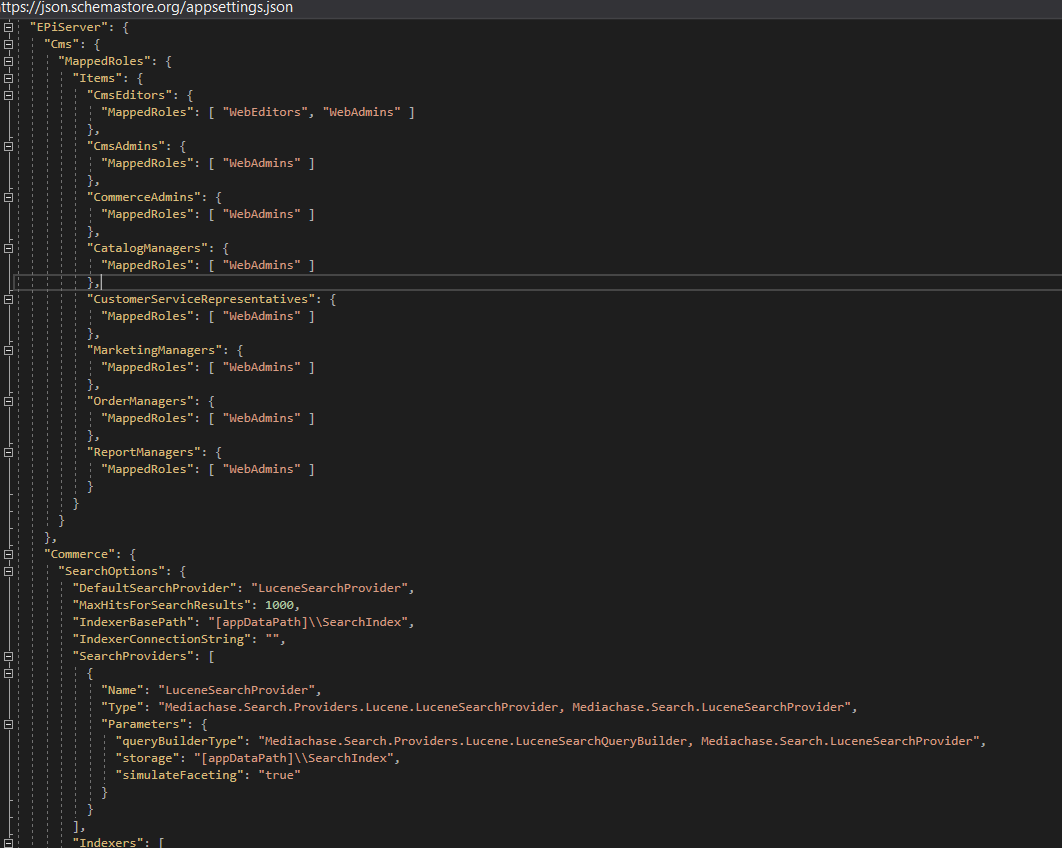Fold the "CatalogManagers" block
The image size is (1062, 848).
click(8, 248)
